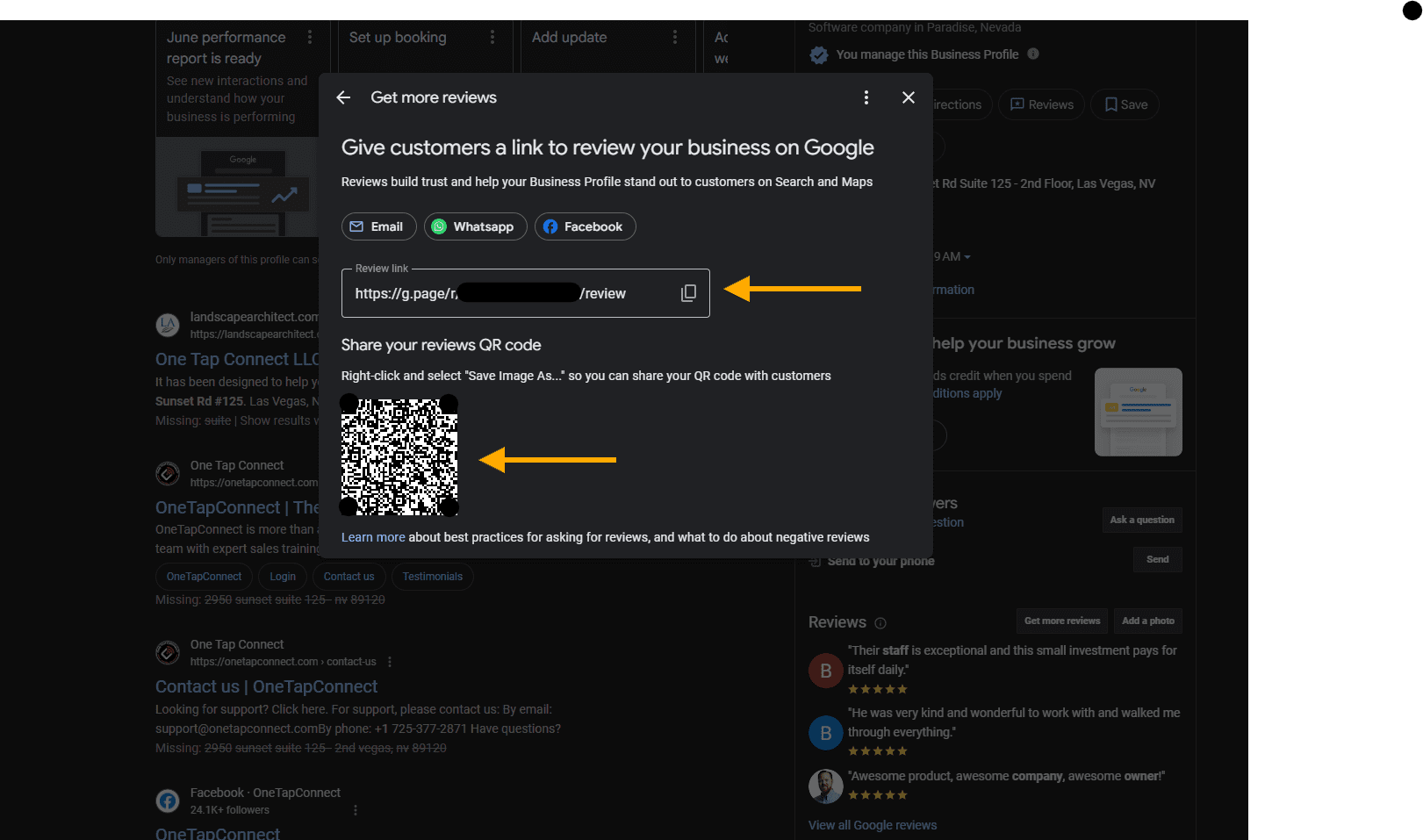Click the One Tap Connect favicon above OneTapConnect | The
Screen dimensions: 1423x840
pos(168,474)
